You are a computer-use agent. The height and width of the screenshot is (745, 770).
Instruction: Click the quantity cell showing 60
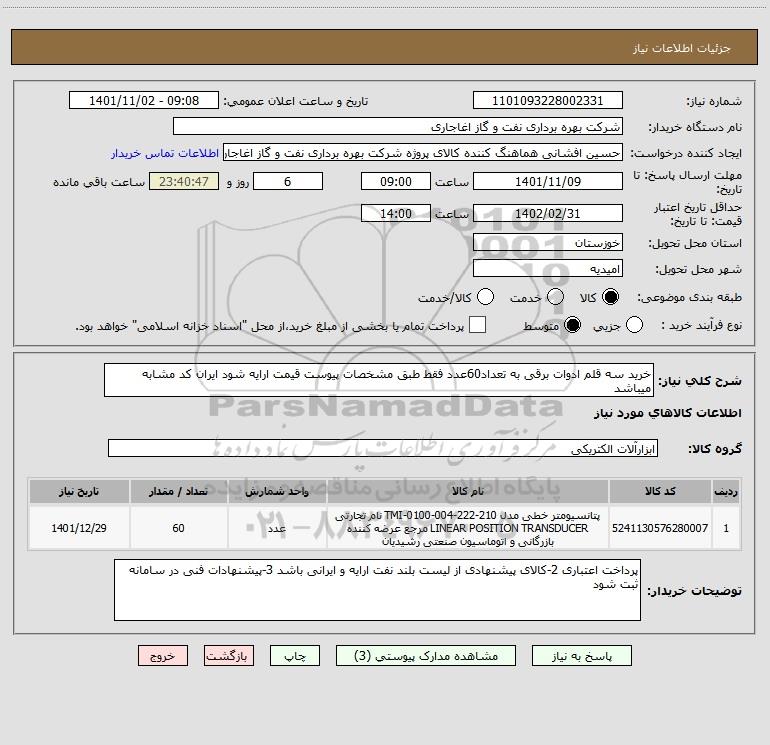point(178,528)
